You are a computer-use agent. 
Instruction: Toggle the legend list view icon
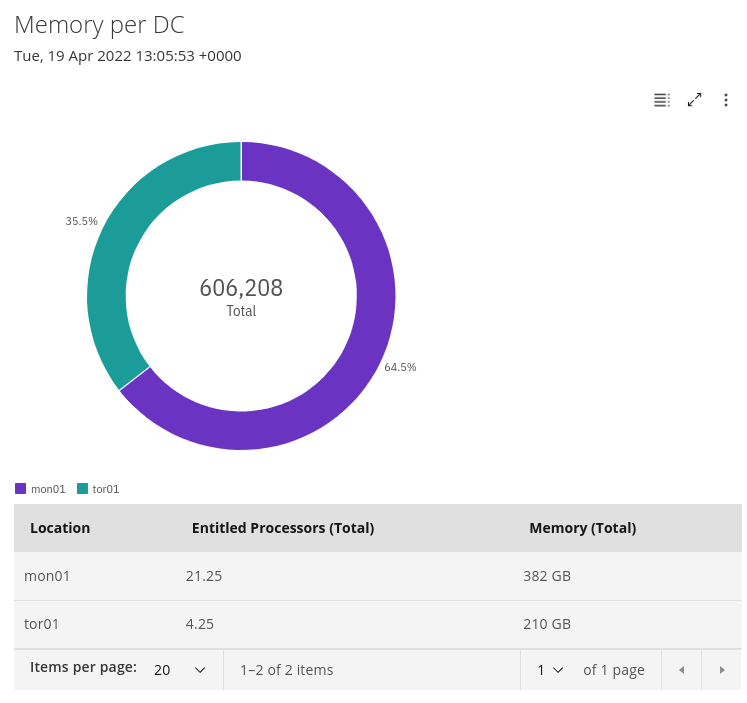662,100
